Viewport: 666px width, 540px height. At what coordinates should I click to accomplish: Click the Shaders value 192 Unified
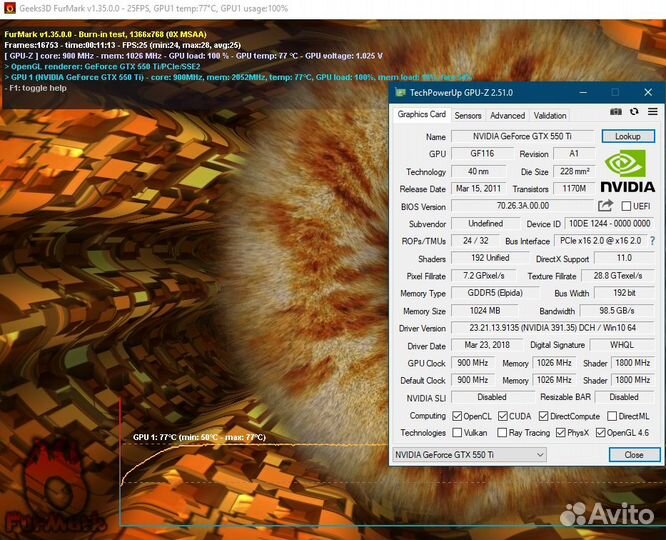tap(490, 258)
